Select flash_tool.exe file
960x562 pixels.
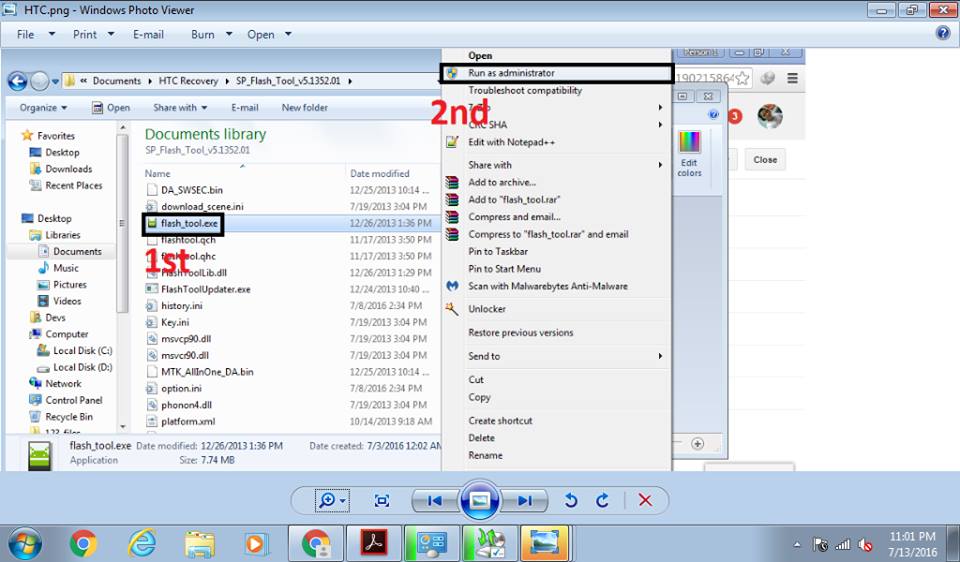(x=189, y=223)
